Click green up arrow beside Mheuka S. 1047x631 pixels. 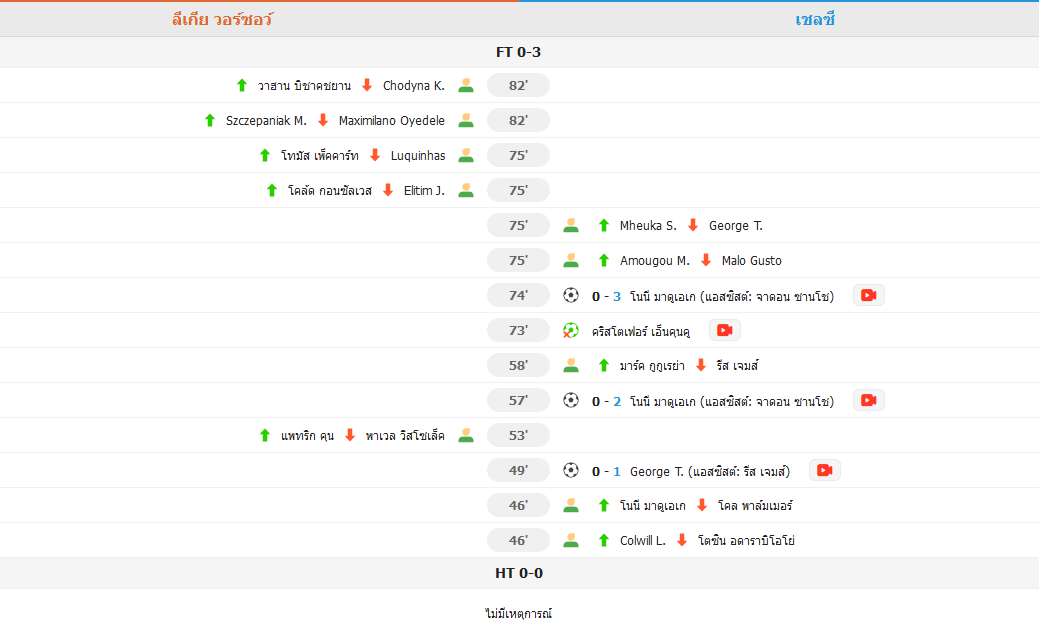click(x=604, y=226)
